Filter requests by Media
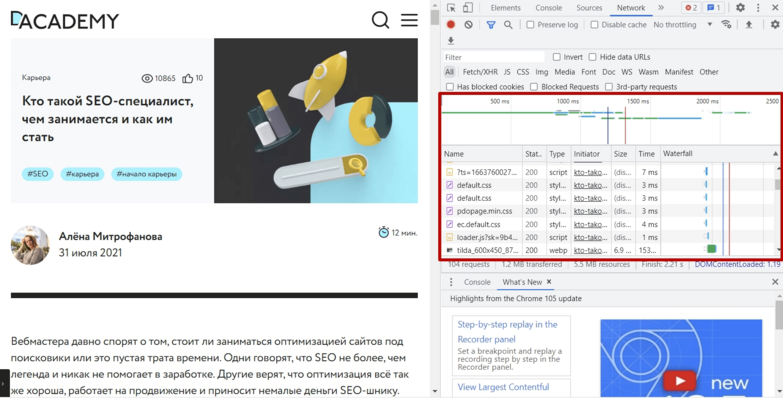 click(564, 72)
